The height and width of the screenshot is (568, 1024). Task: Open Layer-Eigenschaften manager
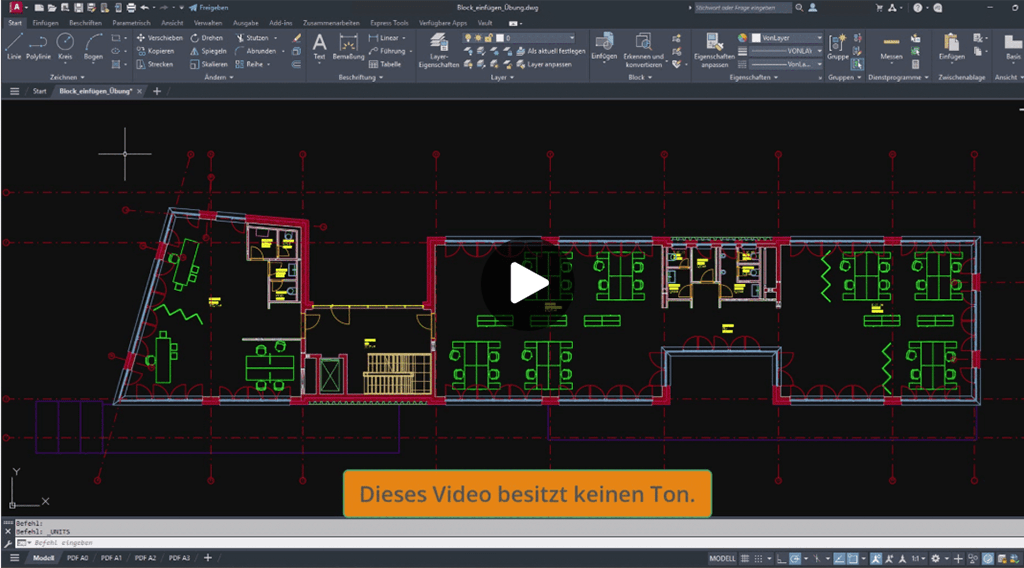click(x=438, y=50)
